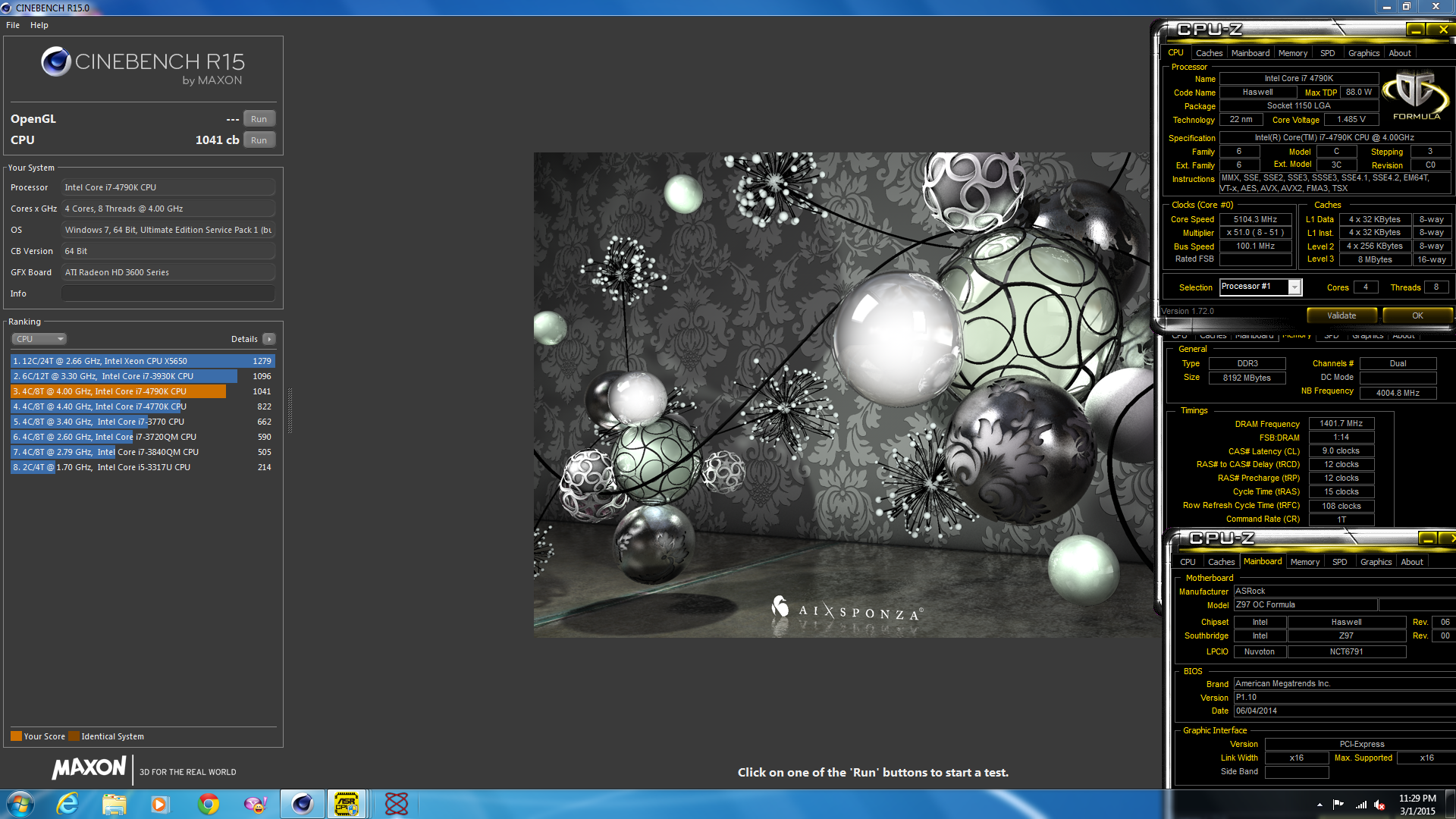Screen dimensions: 1456x819
Task: Click the '1041 cb' CPU score
Action: [217, 140]
